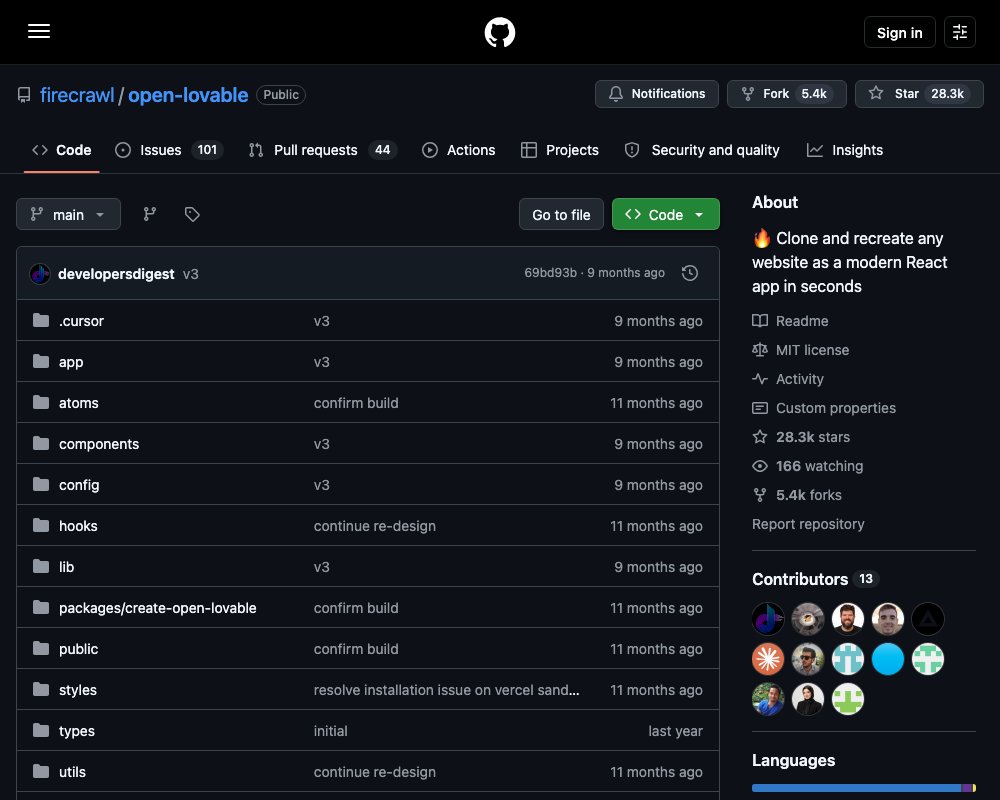Viewport: 1000px width, 800px height.
Task: Open the Security and quality tab
Action: [702, 150]
